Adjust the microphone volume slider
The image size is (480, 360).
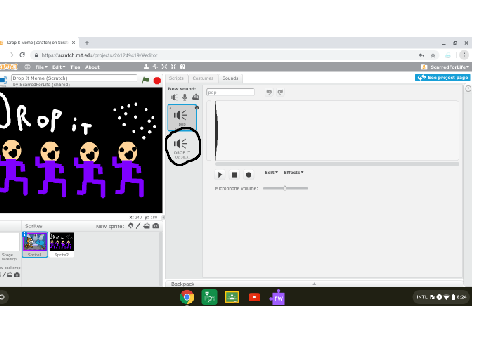pyautogui.click(x=285, y=188)
